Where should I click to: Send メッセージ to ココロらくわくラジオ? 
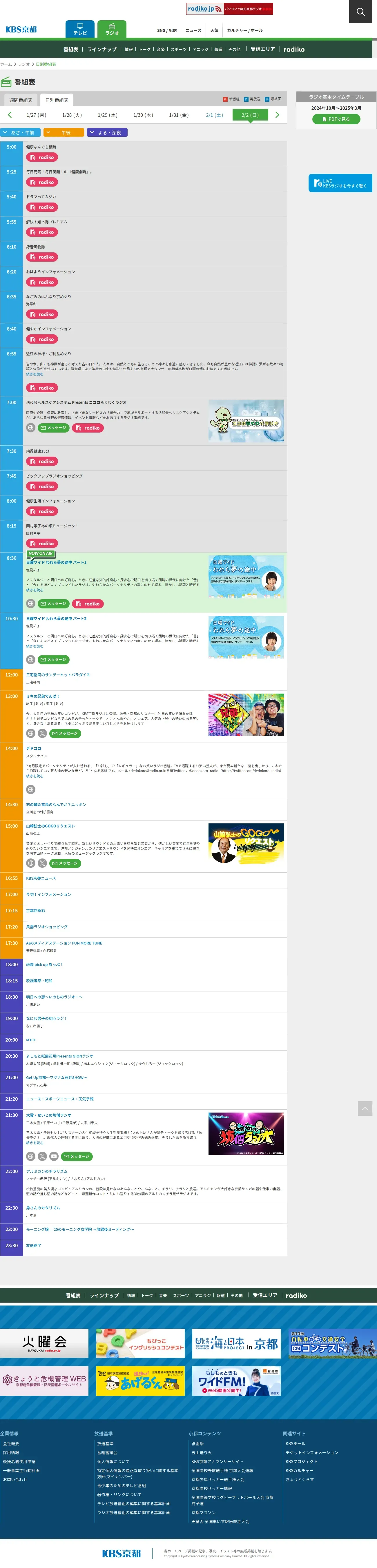(x=54, y=428)
